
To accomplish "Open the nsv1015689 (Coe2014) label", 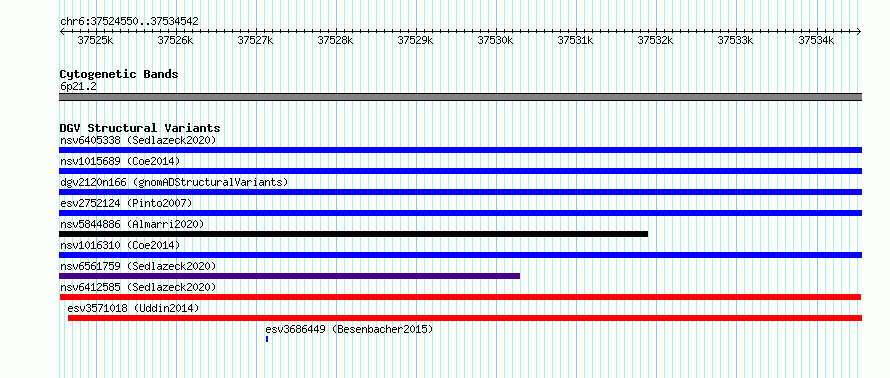I will click(120, 161).
